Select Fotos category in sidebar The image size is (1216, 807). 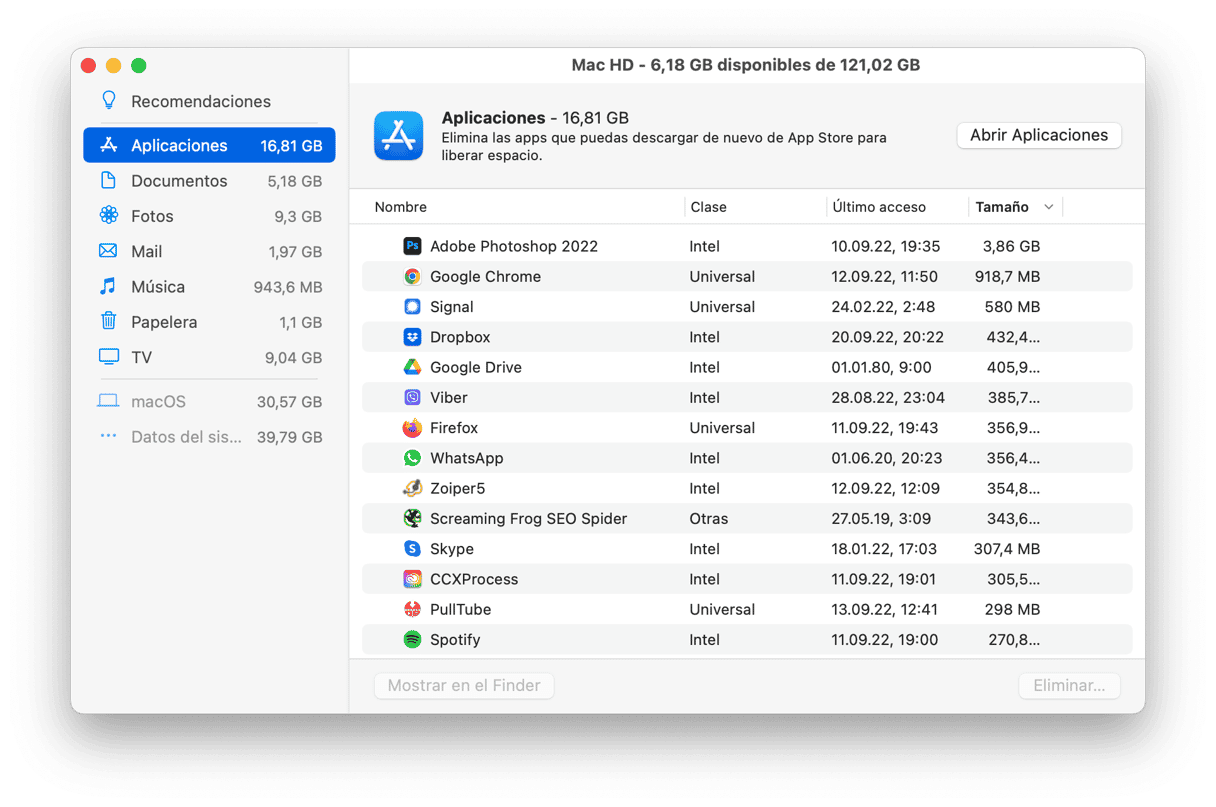point(209,216)
